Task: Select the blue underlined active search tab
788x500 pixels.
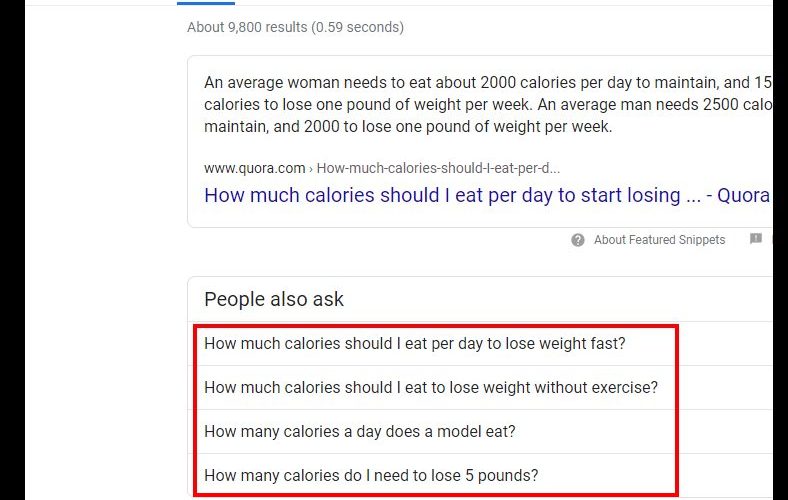Action: 206,3
